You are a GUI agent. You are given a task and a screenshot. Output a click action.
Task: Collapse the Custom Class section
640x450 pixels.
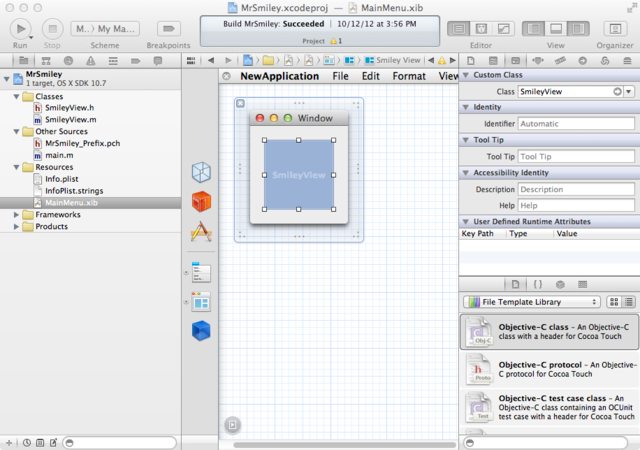[466, 75]
